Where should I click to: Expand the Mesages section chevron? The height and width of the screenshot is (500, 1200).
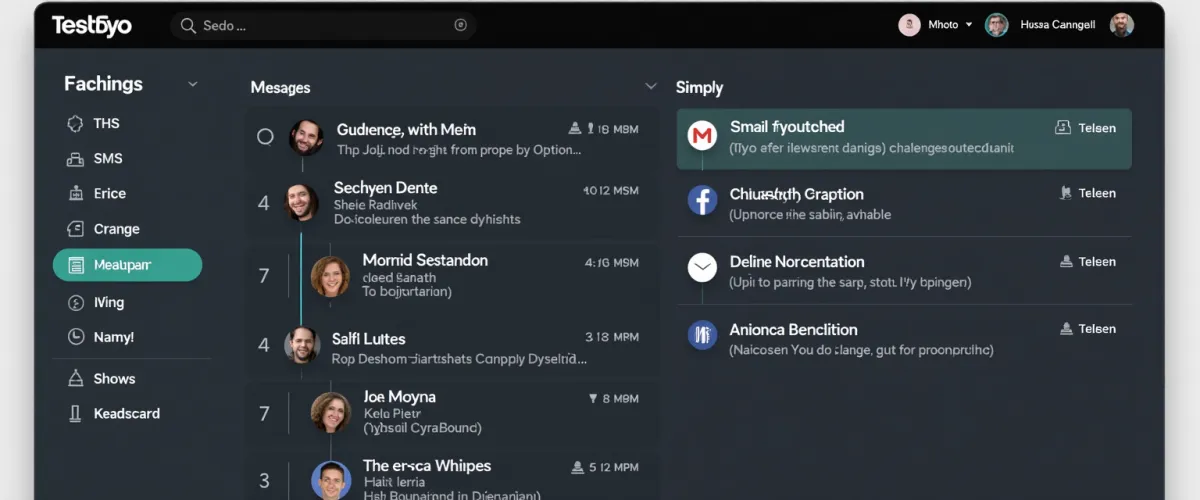point(651,87)
